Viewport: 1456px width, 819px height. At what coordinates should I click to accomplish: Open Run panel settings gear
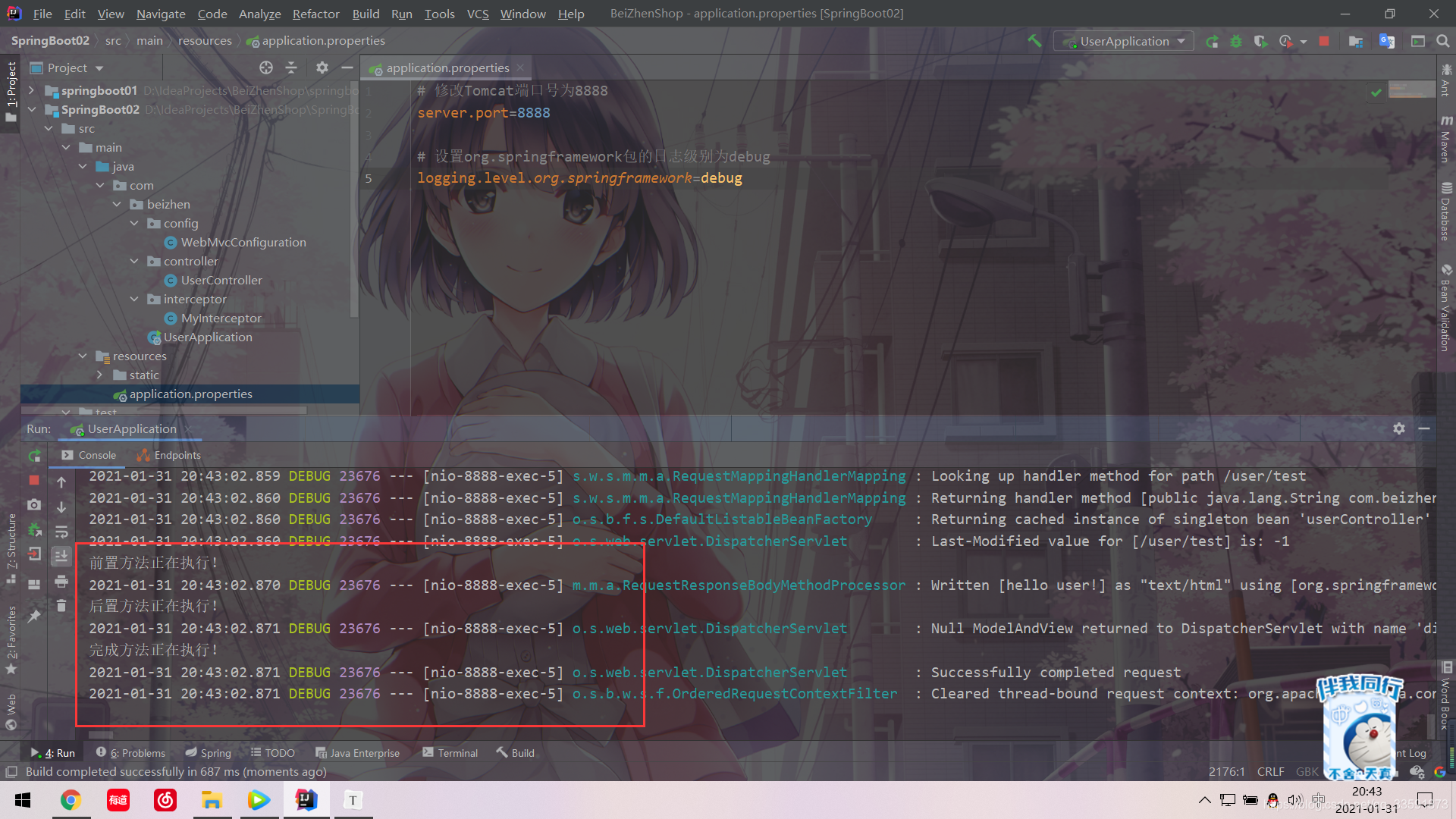(1399, 428)
